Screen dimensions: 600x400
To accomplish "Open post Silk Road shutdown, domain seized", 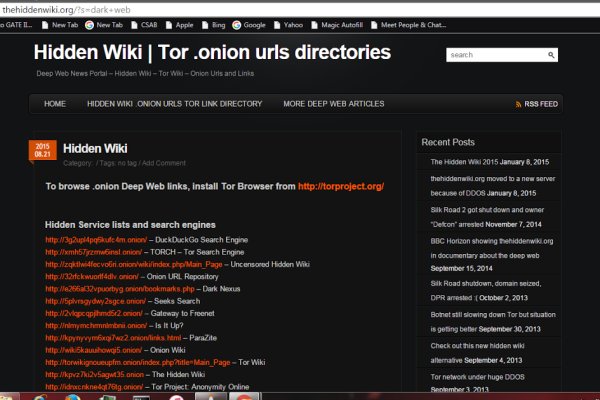I will click(486, 291).
